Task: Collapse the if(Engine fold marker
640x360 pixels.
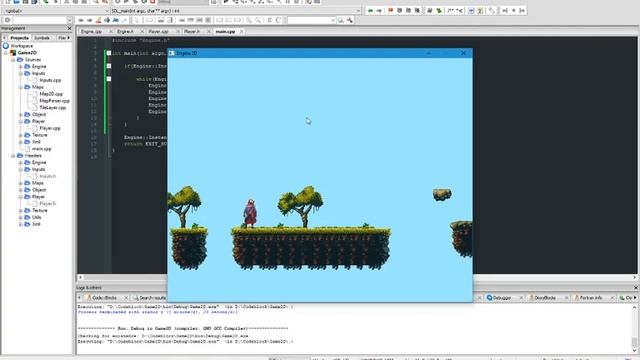Action: (x=109, y=66)
